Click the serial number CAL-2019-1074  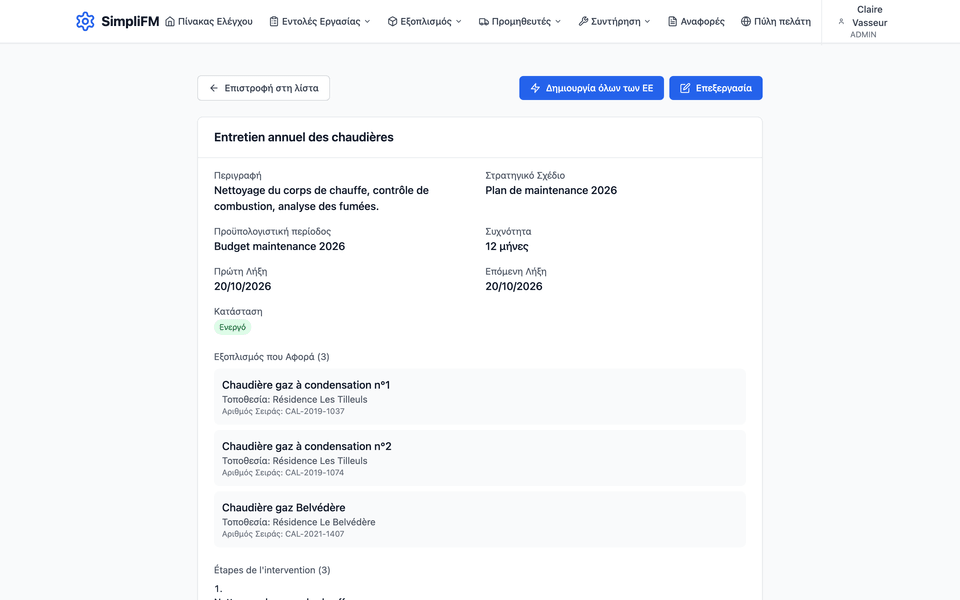pyautogui.click(x=315, y=473)
